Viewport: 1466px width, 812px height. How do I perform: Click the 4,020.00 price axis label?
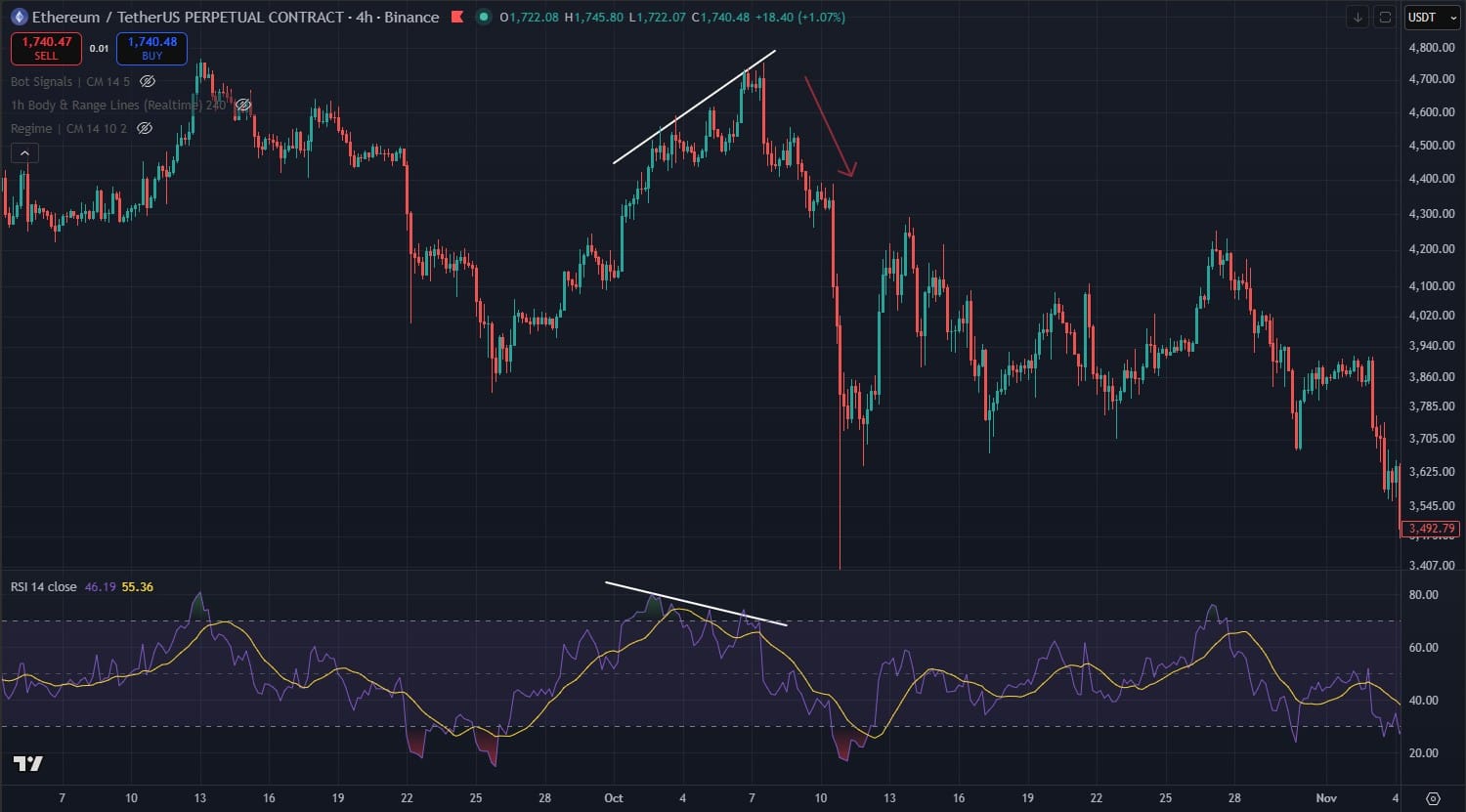1432,315
